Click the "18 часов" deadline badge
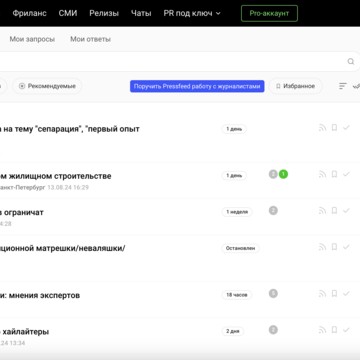Image resolution: width=360 pixels, height=360 pixels. click(x=237, y=295)
